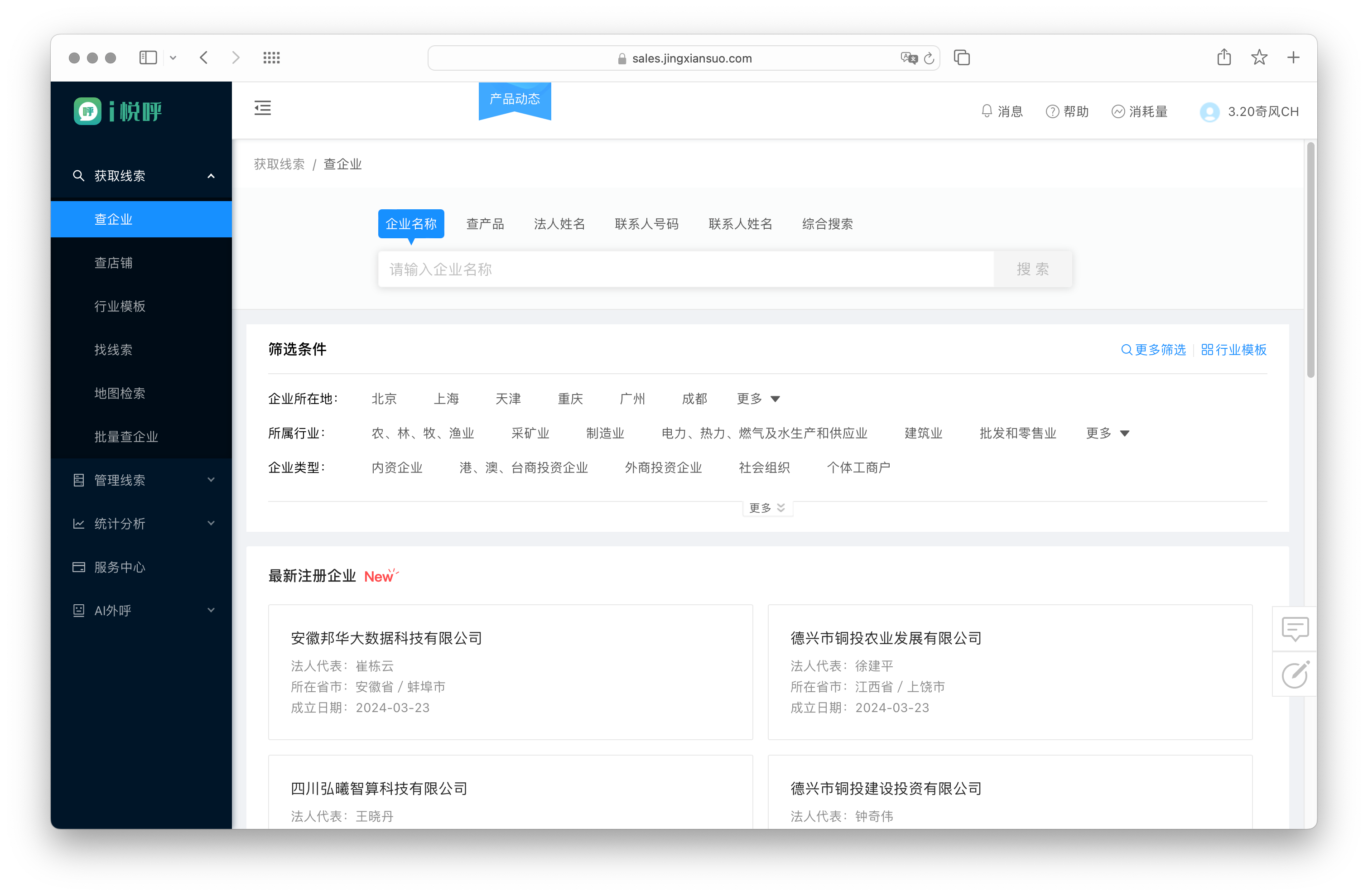The width and height of the screenshot is (1368, 896).
Task: Click the browser page translate icon
Action: (908, 58)
